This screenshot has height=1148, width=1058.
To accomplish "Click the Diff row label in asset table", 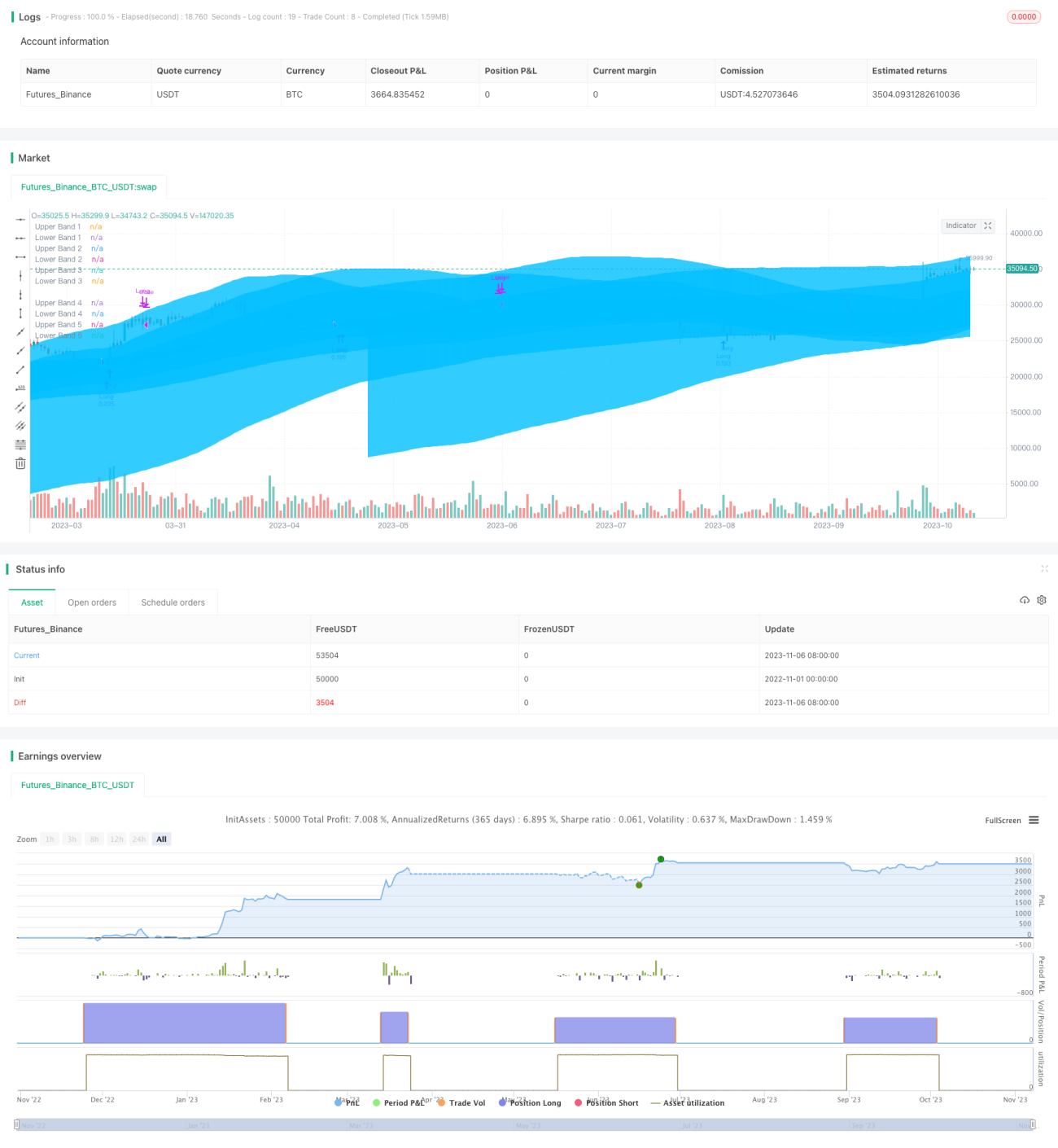I will (x=20, y=702).
